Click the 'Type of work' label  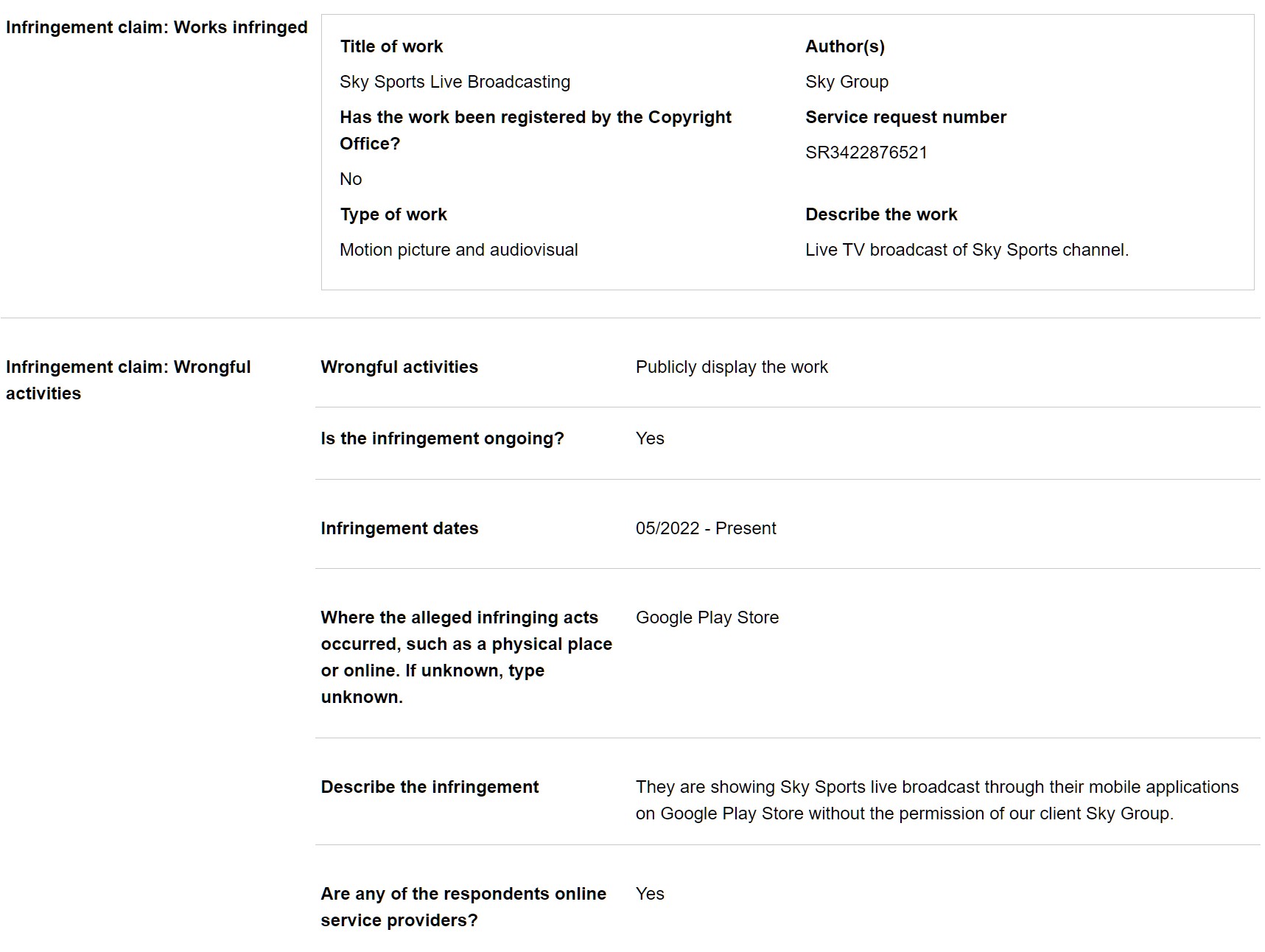(x=393, y=214)
